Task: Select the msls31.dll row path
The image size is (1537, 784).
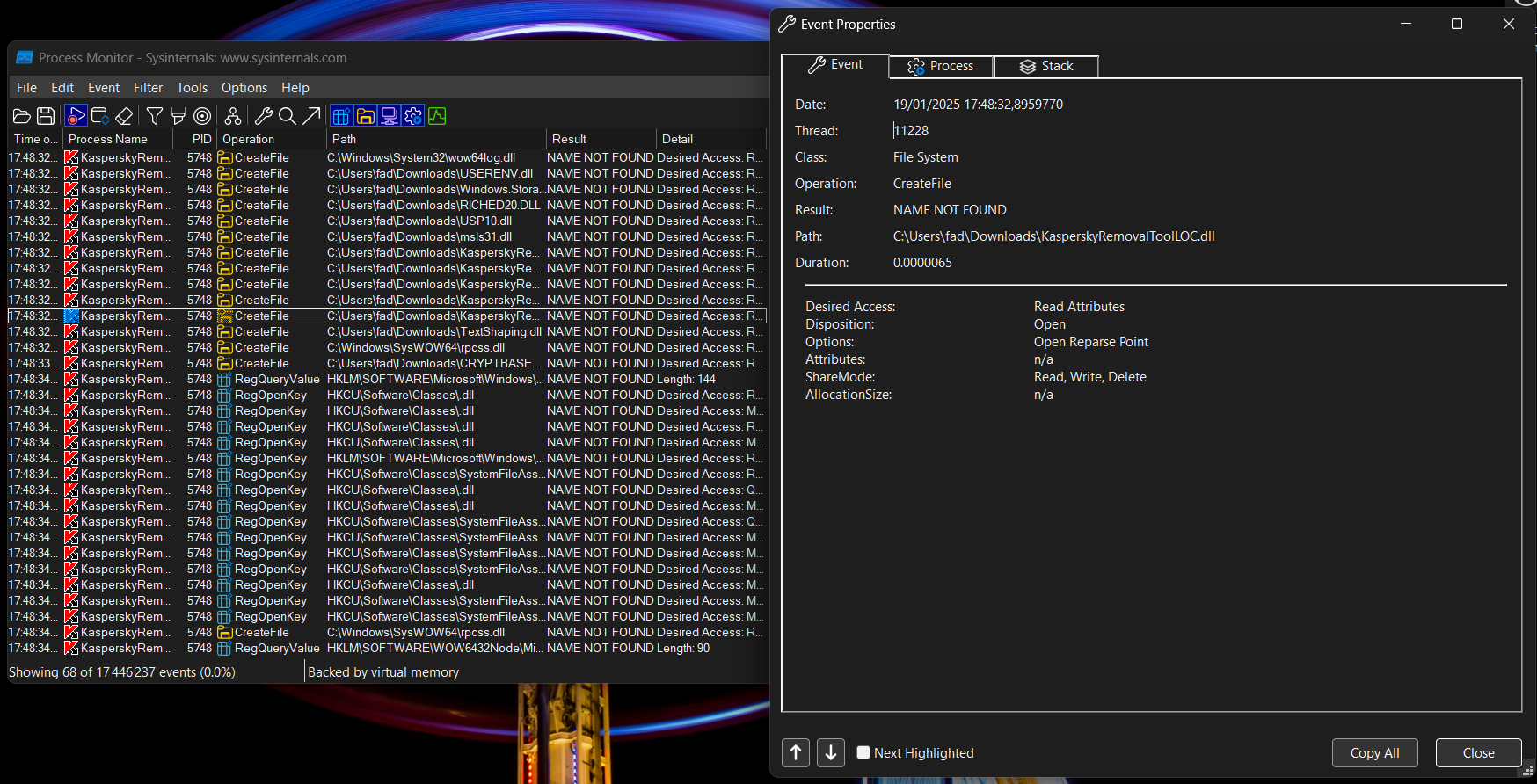Action: coord(419,237)
